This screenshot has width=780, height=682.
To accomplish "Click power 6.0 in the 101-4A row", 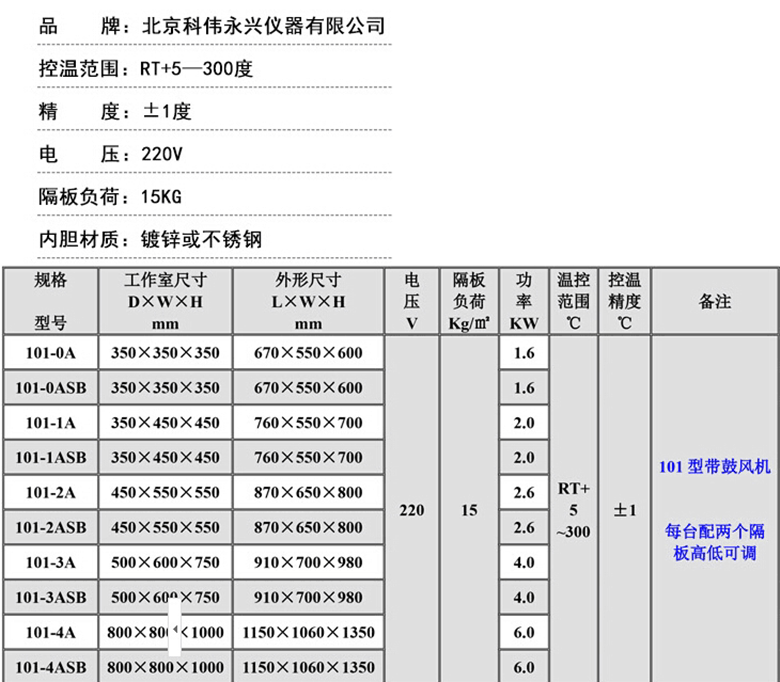I will pyautogui.click(x=524, y=632).
